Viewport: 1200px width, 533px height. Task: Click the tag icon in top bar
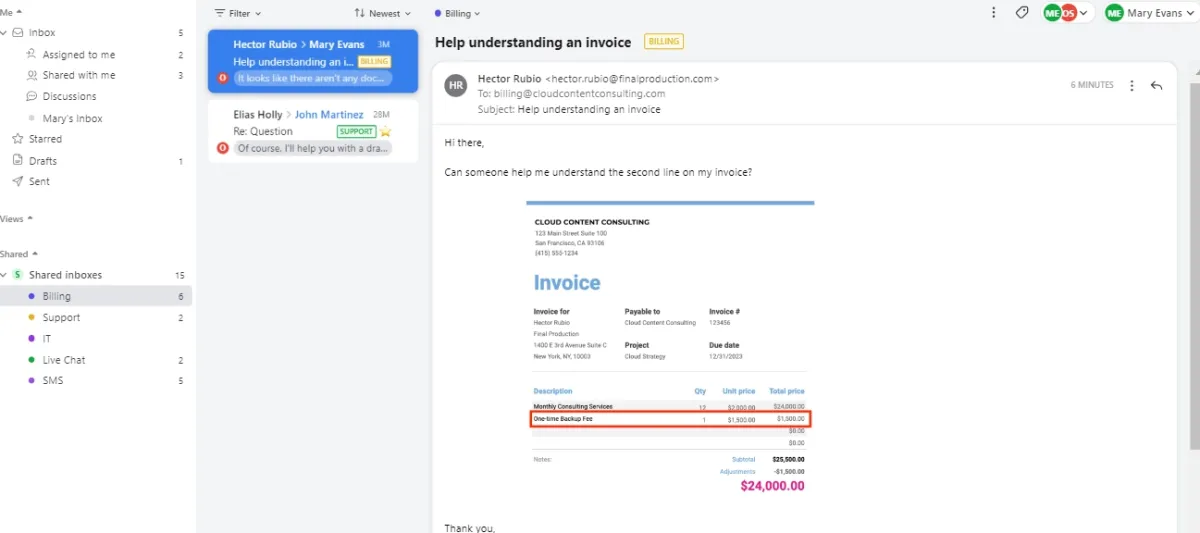(x=1021, y=13)
